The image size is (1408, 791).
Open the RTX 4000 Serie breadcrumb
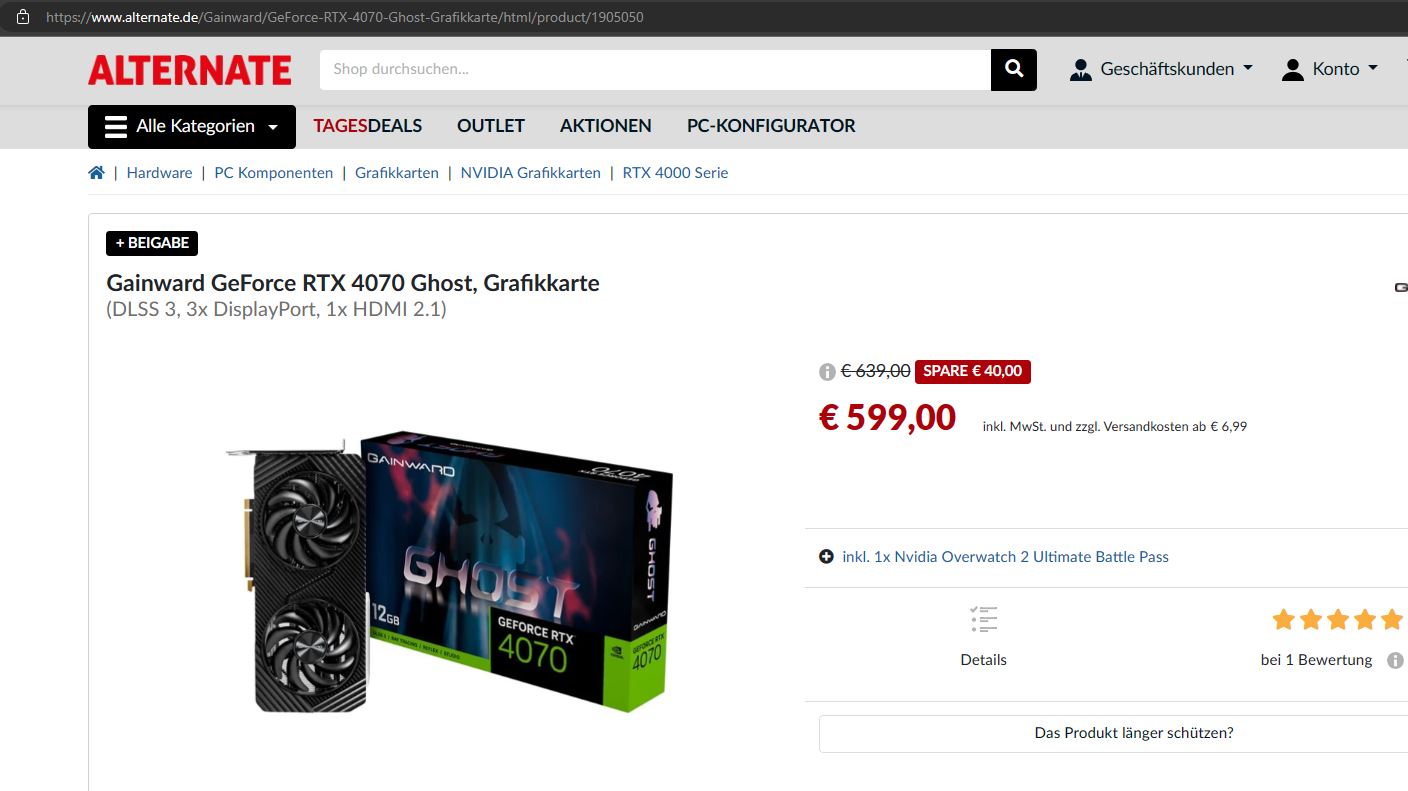click(x=675, y=173)
